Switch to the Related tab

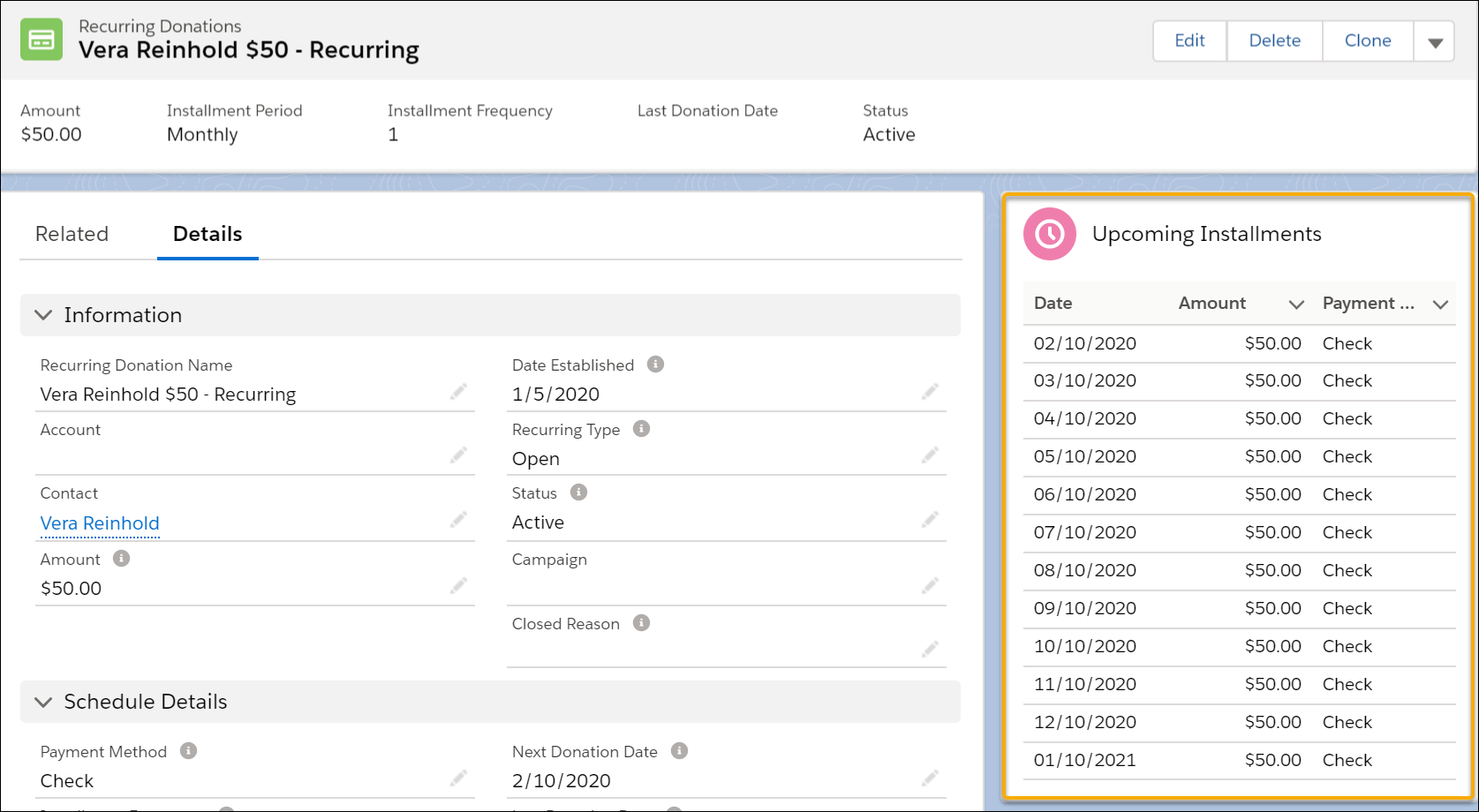(x=72, y=234)
